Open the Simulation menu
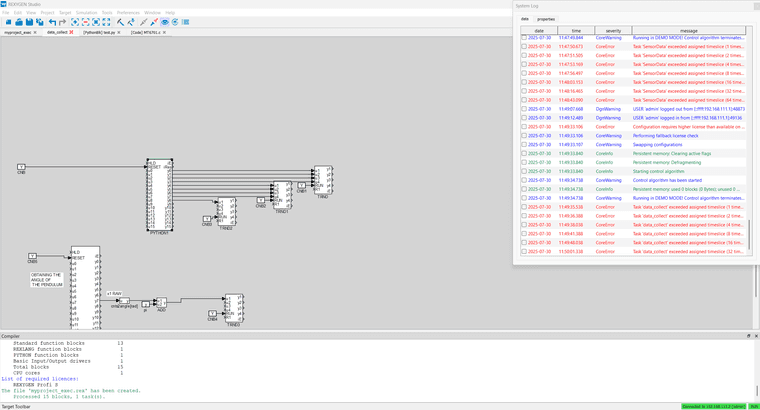Image resolution: width=760 pixels, height=410 pixels. click(86, 13)
